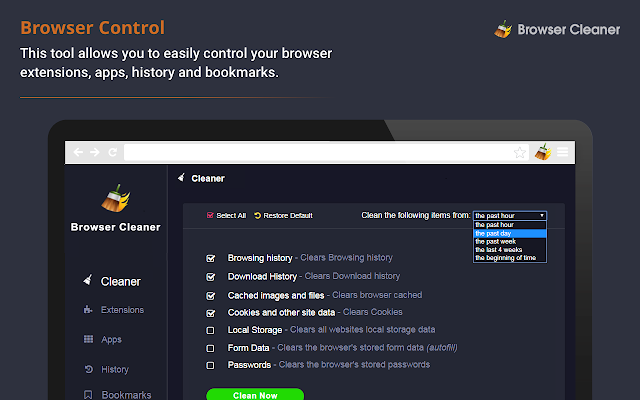Image resolution: width=640 pixels, height=400 pixels.
Task: Focus the browser address bar
Action: [318, 152]
